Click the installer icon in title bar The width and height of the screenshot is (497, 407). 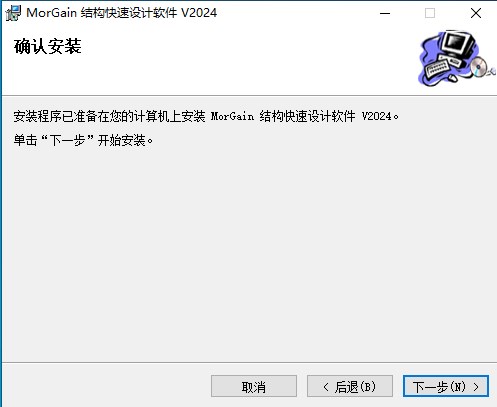(13, 13)
